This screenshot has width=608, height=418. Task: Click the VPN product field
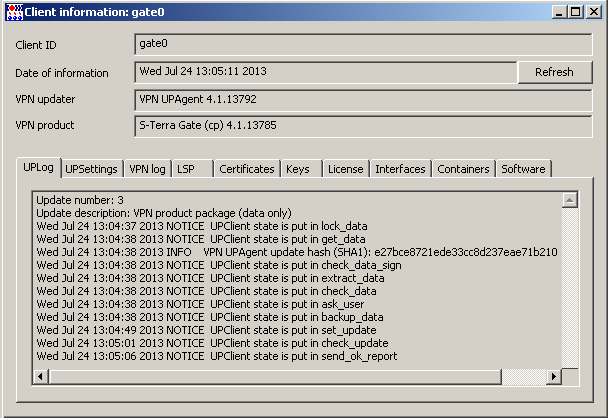(x=363, y=126)
